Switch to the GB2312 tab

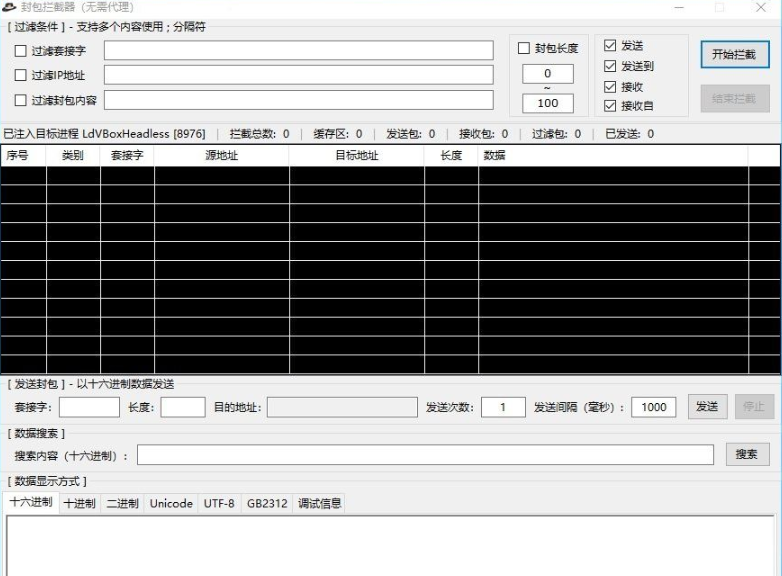click(267, 503)
